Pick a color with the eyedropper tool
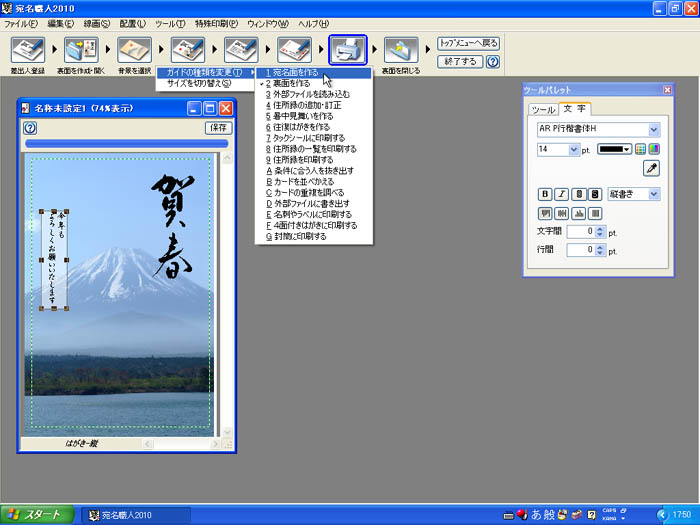 651,169
